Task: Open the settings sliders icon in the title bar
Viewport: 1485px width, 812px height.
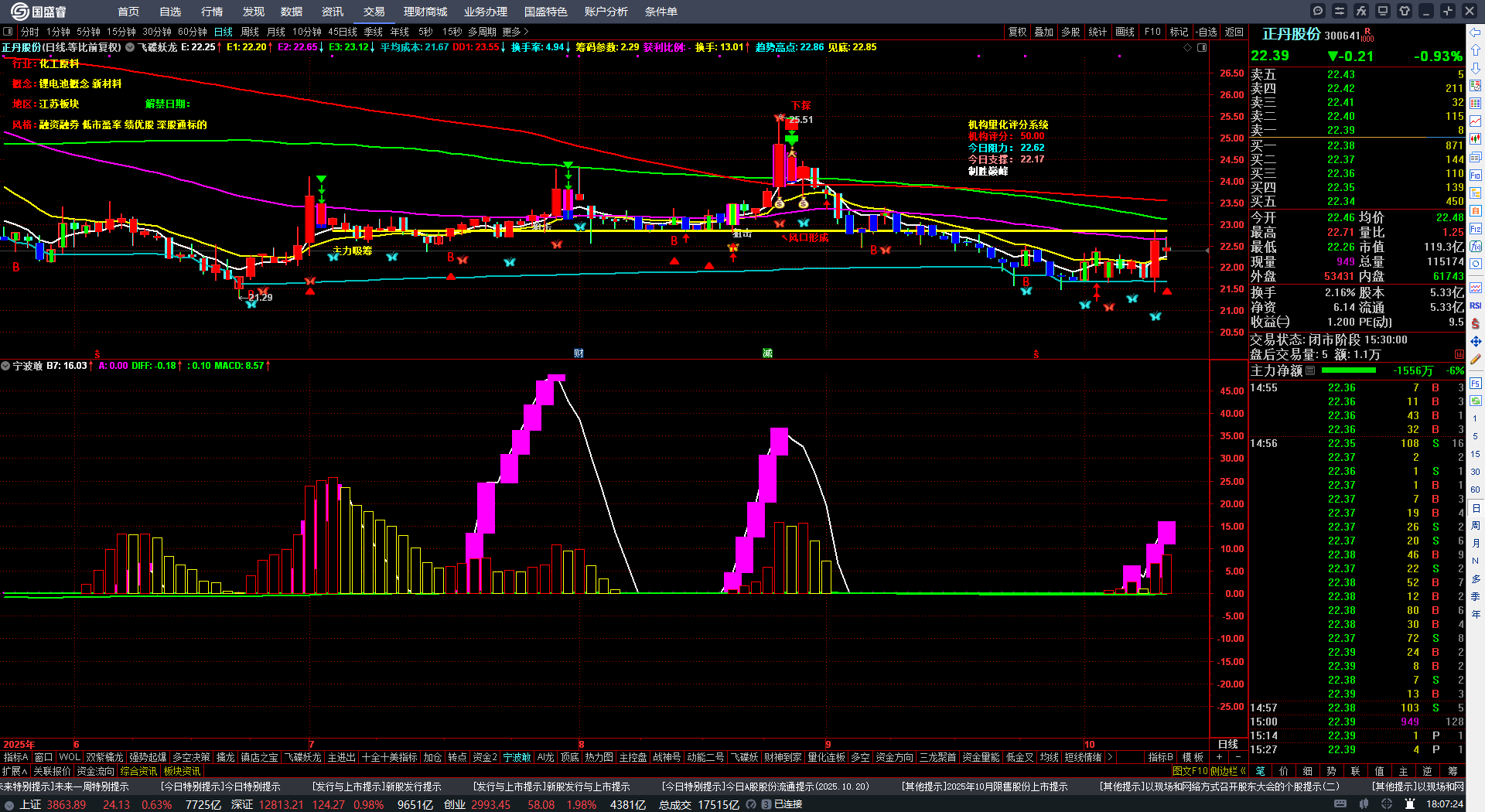Action: [1340, 11]
